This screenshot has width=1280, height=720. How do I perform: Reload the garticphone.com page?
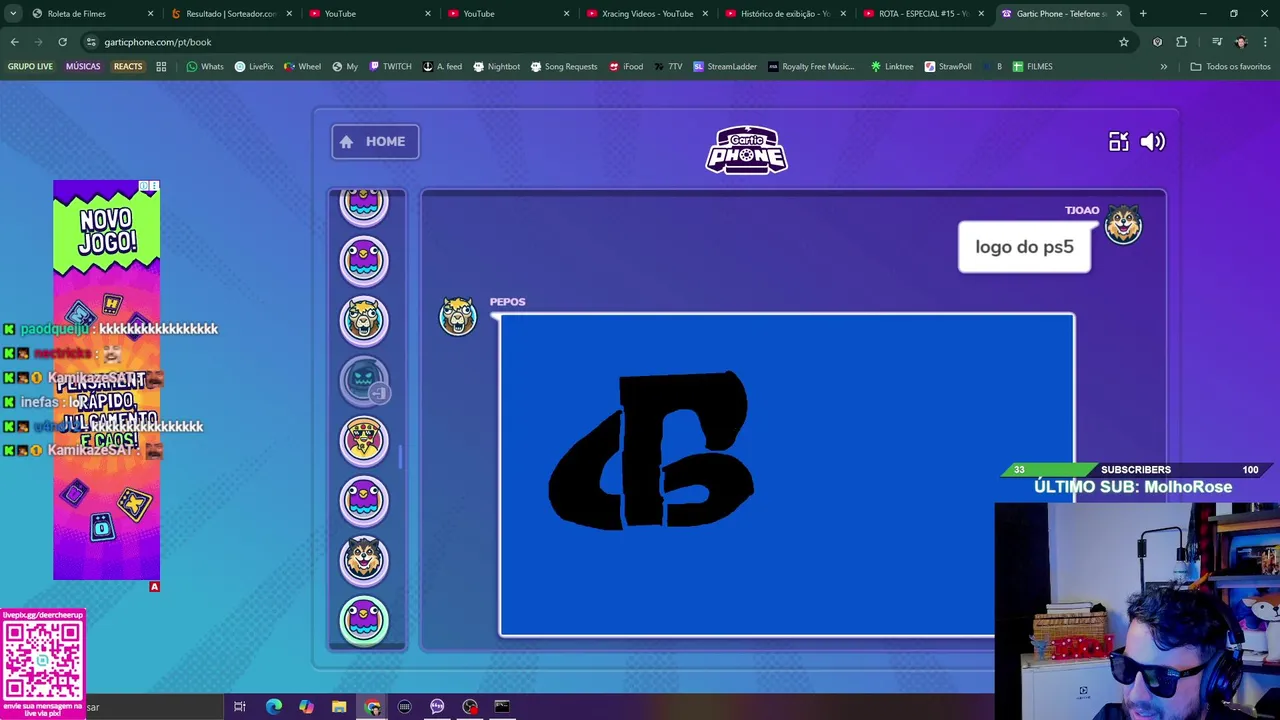click(62, 42)
